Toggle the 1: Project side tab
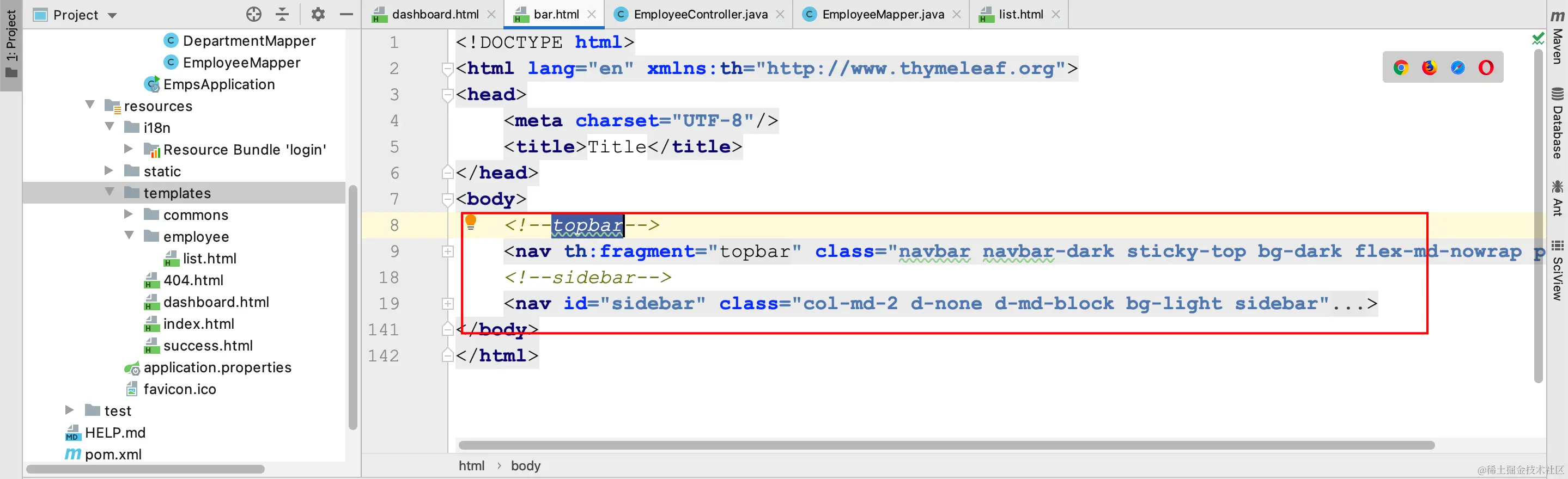The image size is (1568, 479). [x=11, y=45]
